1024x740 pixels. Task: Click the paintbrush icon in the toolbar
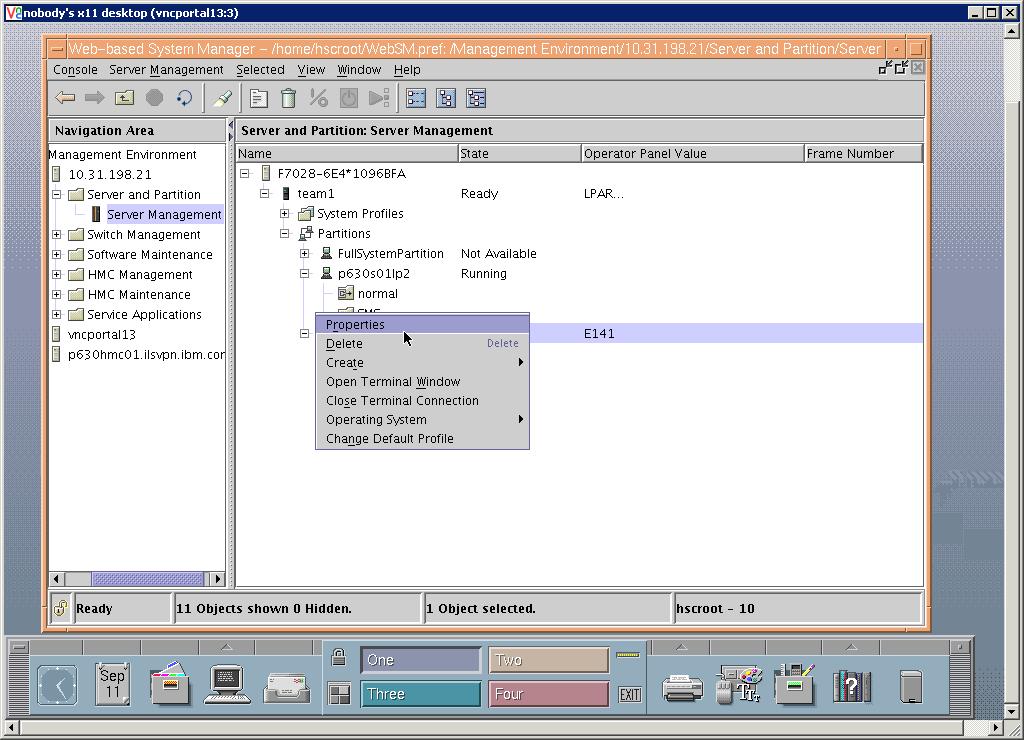pos(221,97)
